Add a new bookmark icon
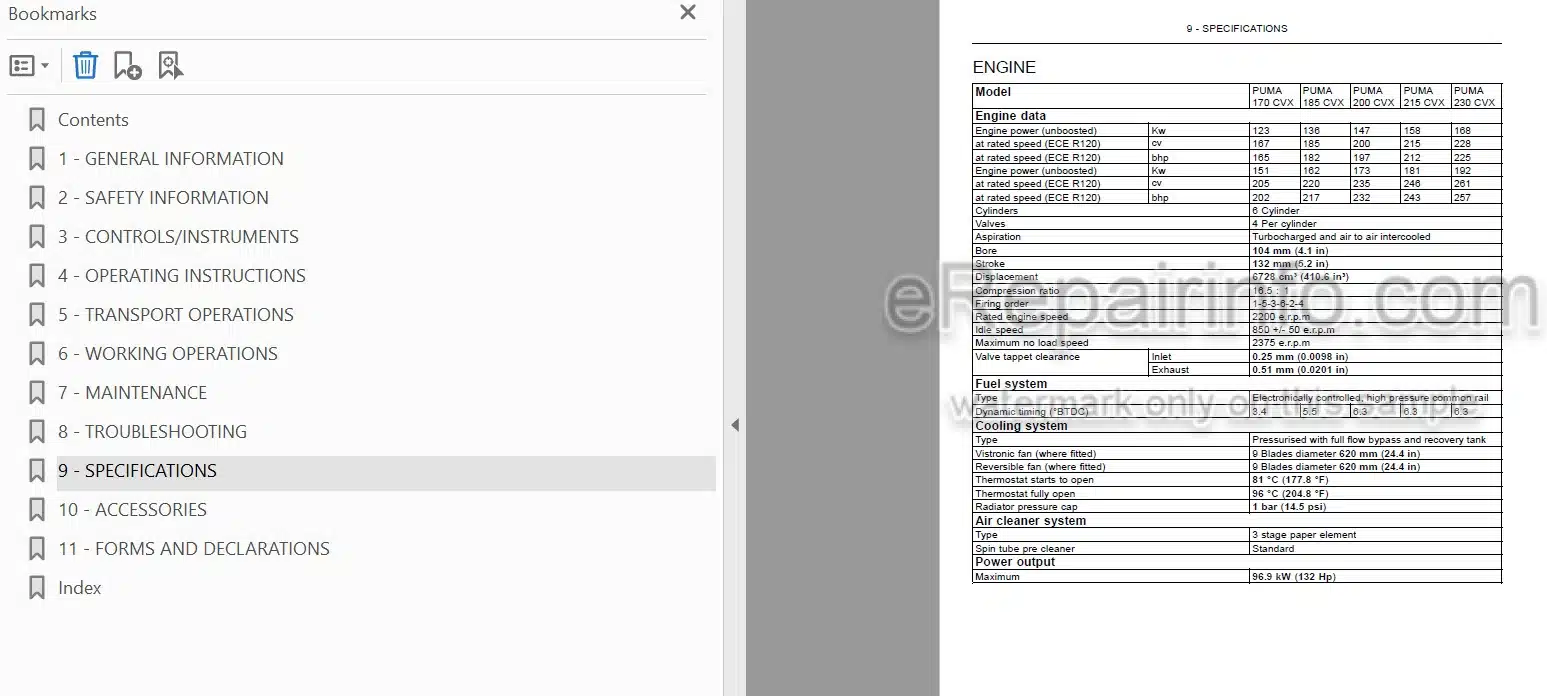The image size is (1547, 696). click(127, 66)
